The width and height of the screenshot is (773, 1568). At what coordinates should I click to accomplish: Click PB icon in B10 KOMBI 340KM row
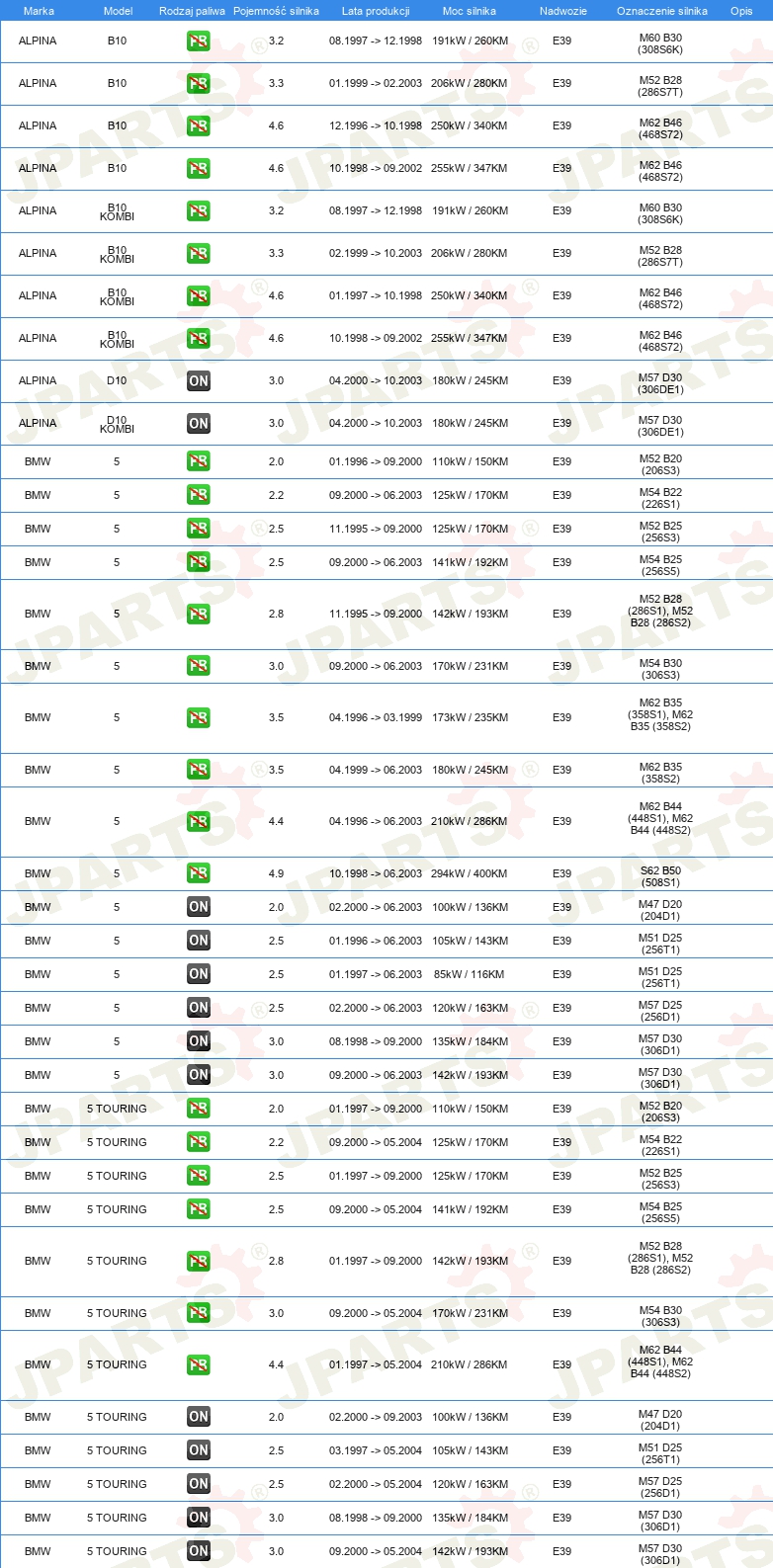click(x=199, y=296)
